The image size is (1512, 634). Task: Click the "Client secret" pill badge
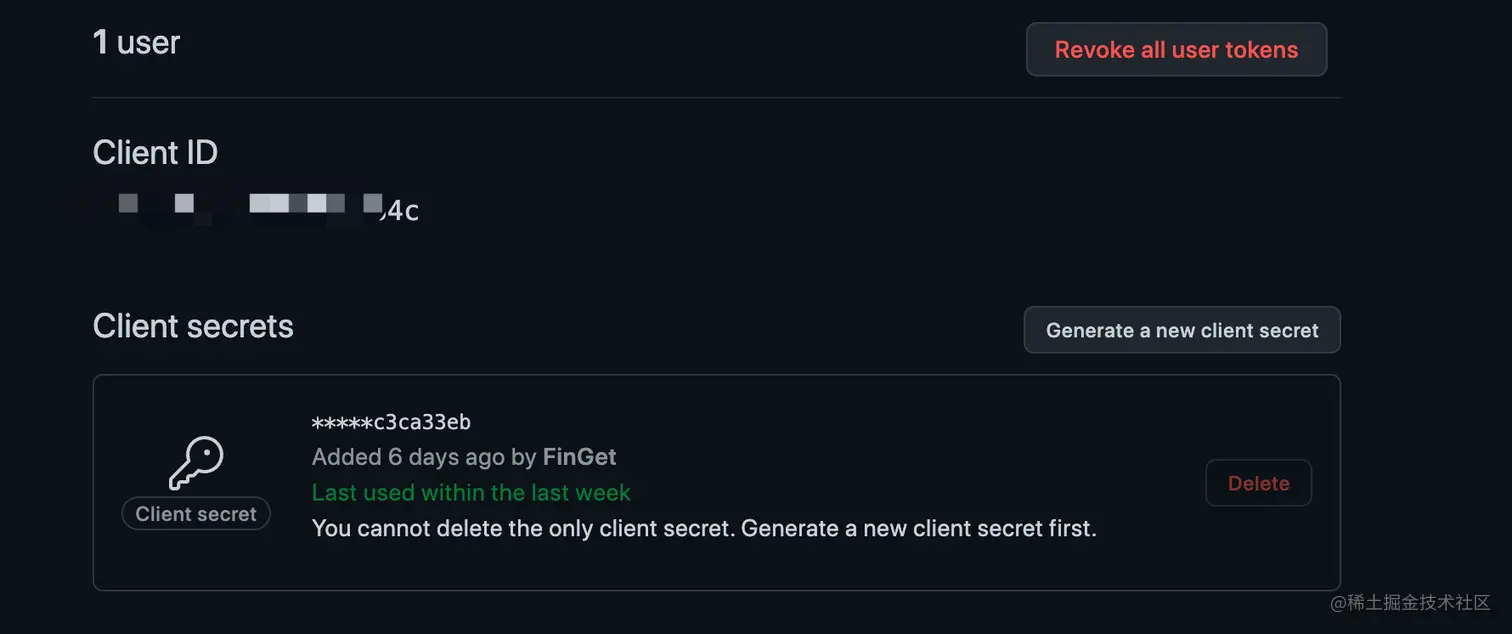click(196, 514)
